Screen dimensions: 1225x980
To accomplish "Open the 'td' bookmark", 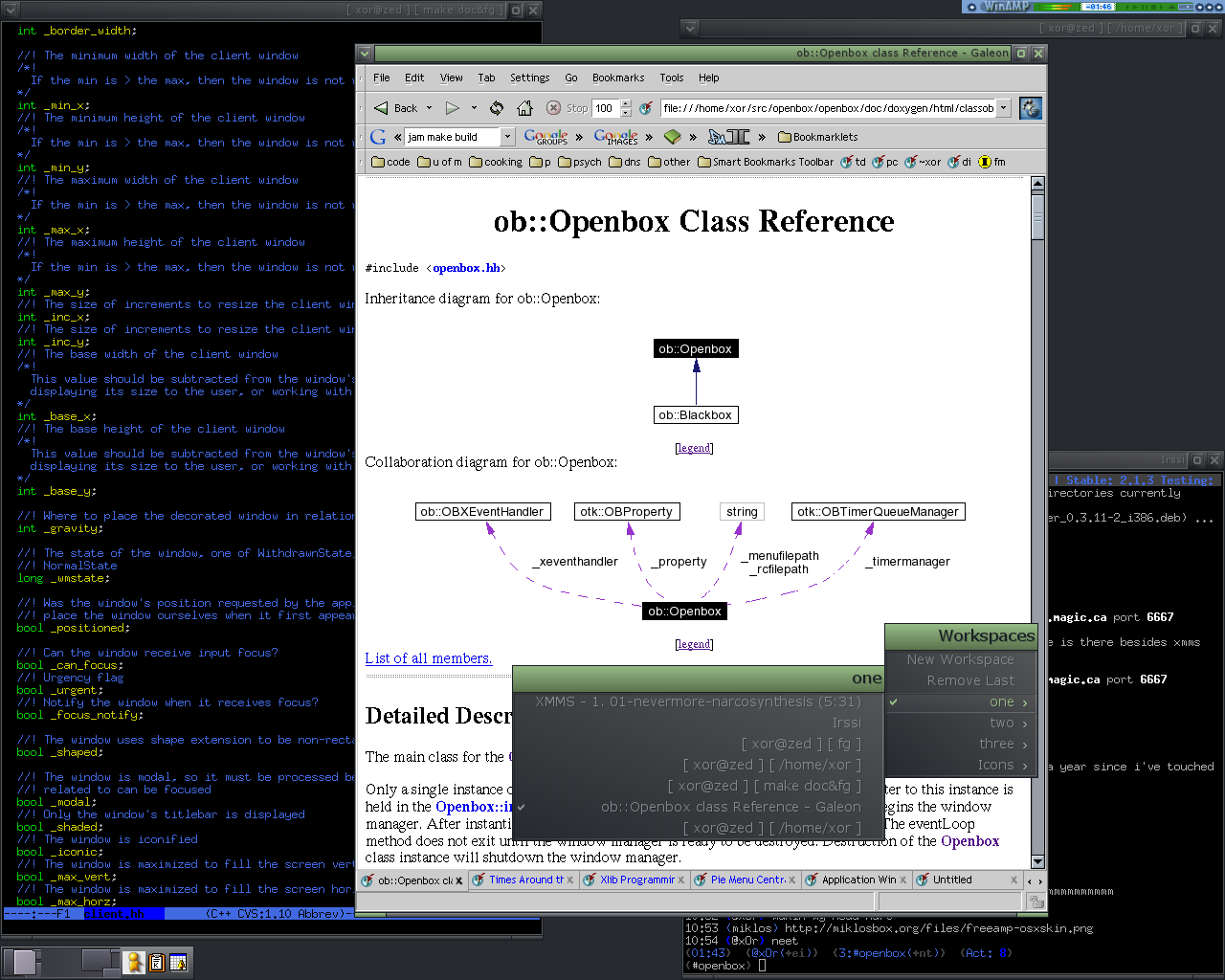I will coord(853,162).
